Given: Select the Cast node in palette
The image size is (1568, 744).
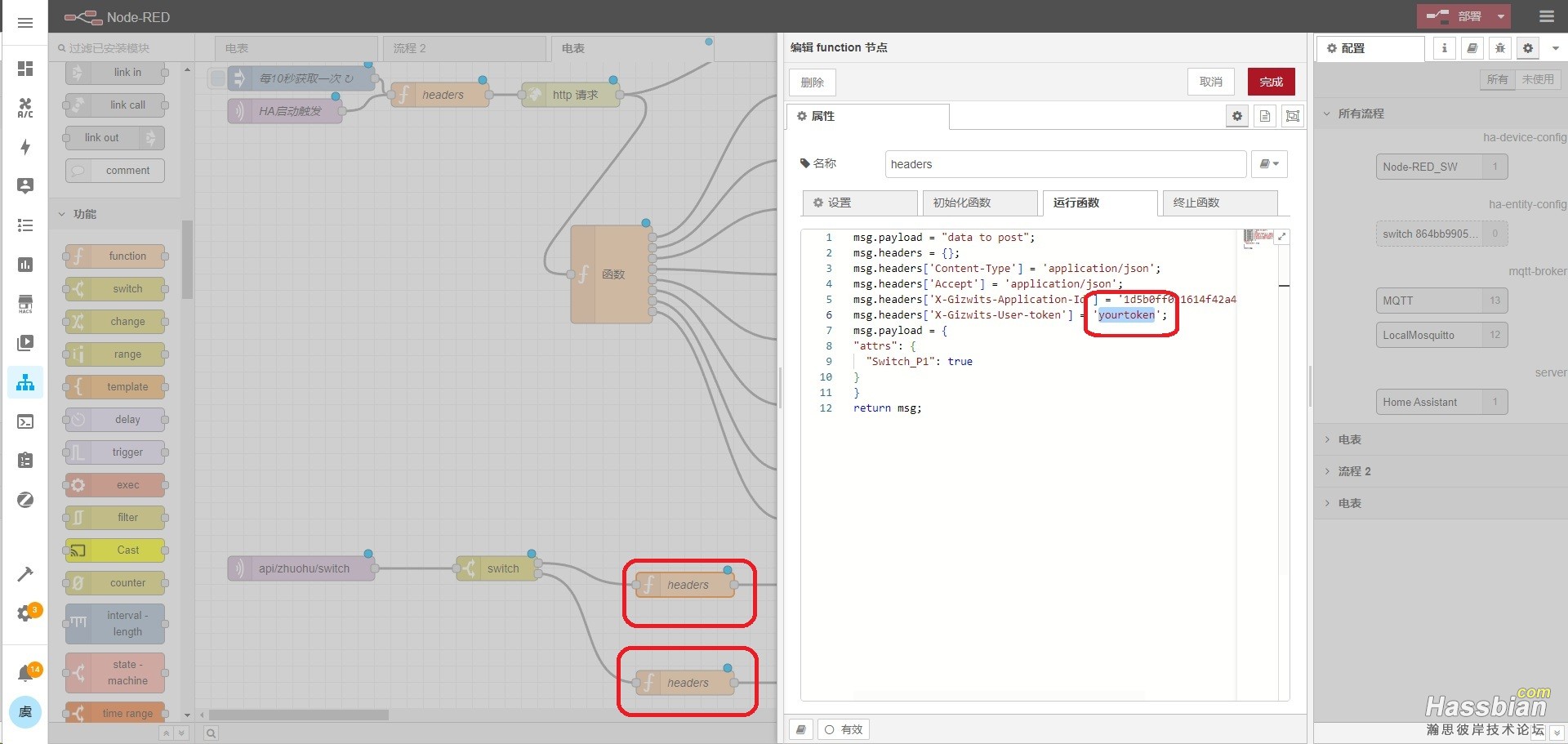Looking at the screenshot, I should [x=116, y=550].
